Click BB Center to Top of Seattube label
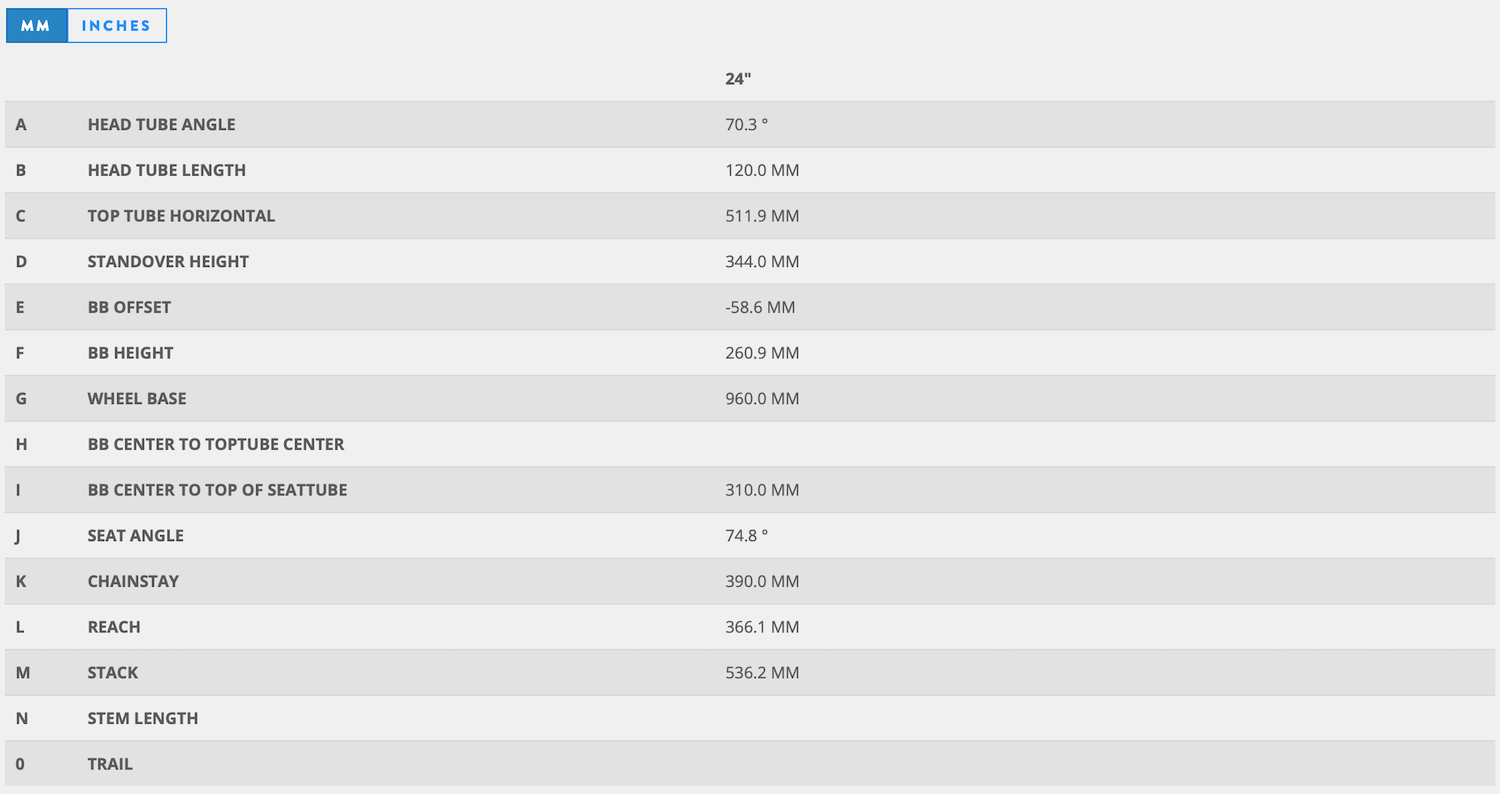Screen dimensions: 1500x794 217,490
